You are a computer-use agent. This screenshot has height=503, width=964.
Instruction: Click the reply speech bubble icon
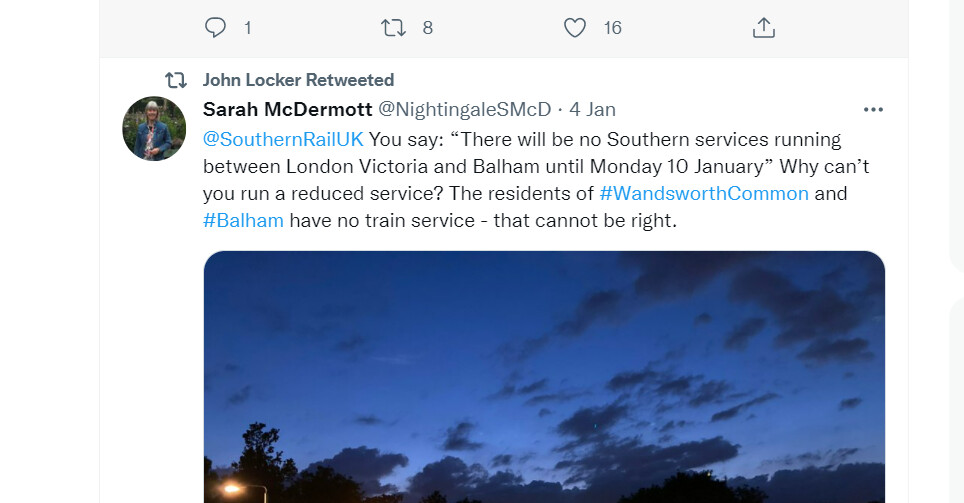click(x=215, y=28)
